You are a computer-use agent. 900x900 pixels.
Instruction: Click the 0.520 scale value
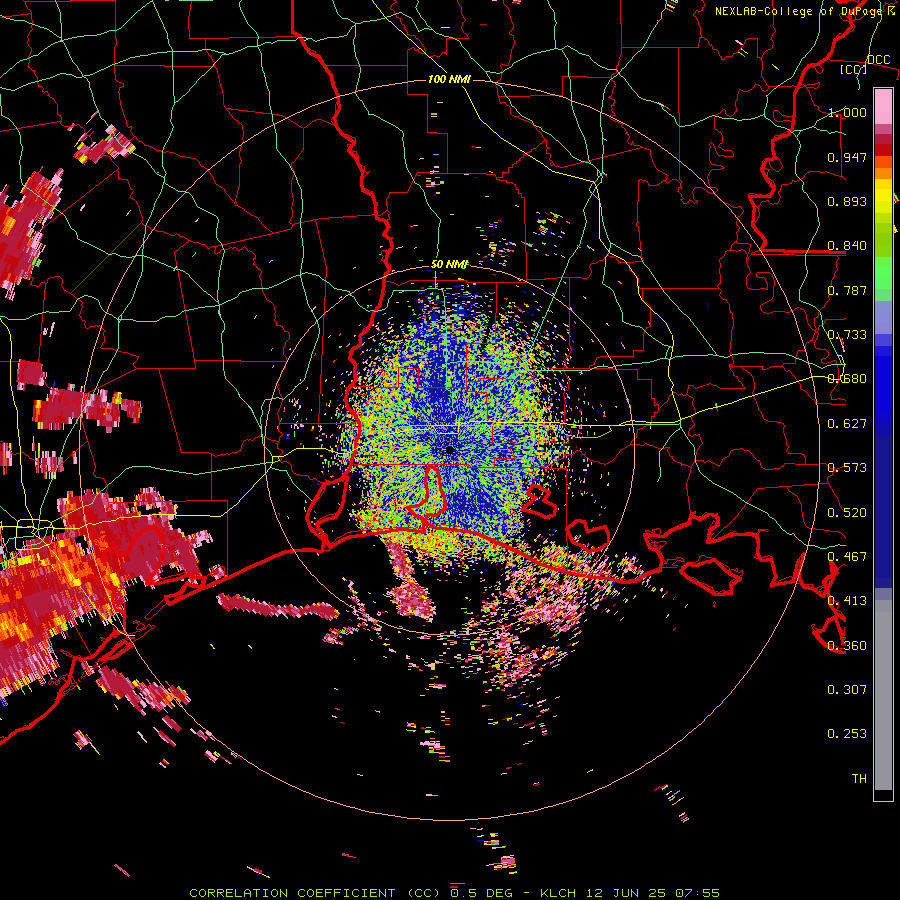[847, 513]
